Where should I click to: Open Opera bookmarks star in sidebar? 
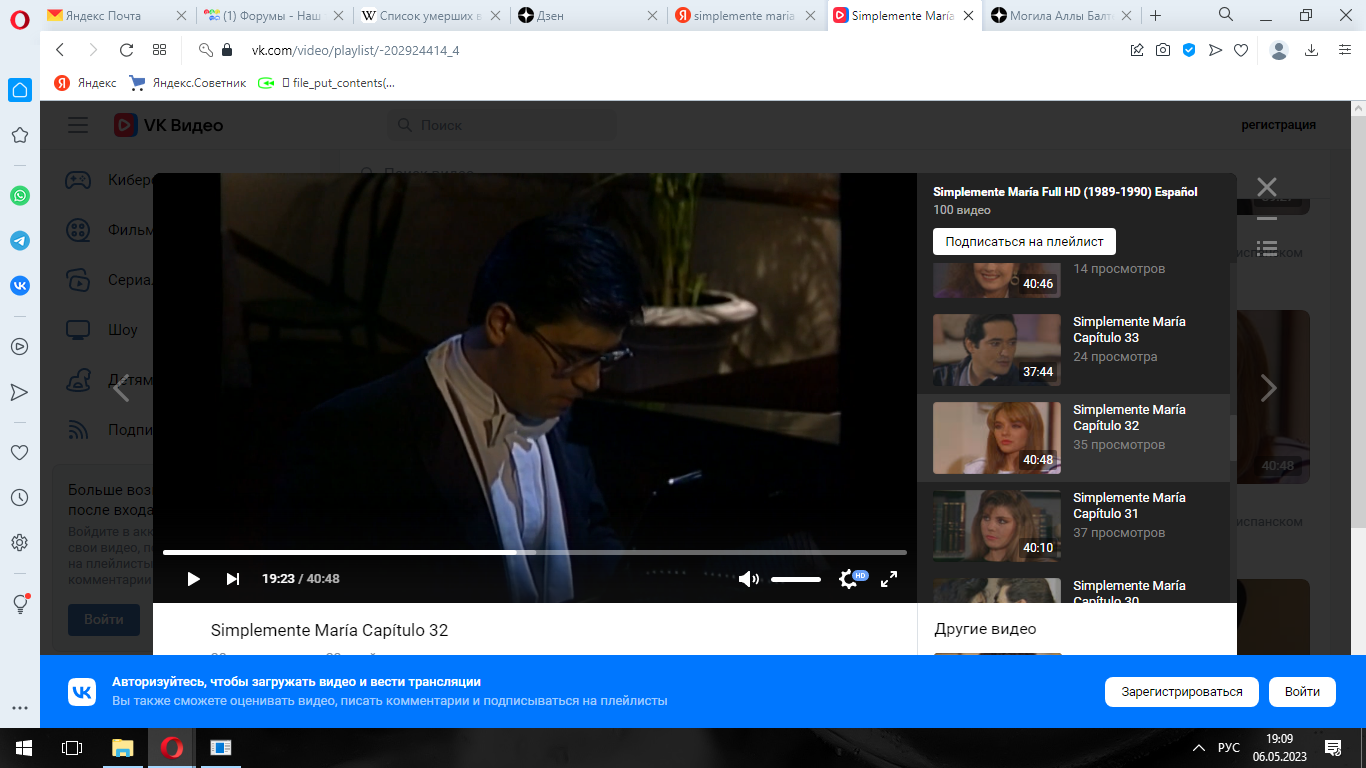tap(19, 135)
